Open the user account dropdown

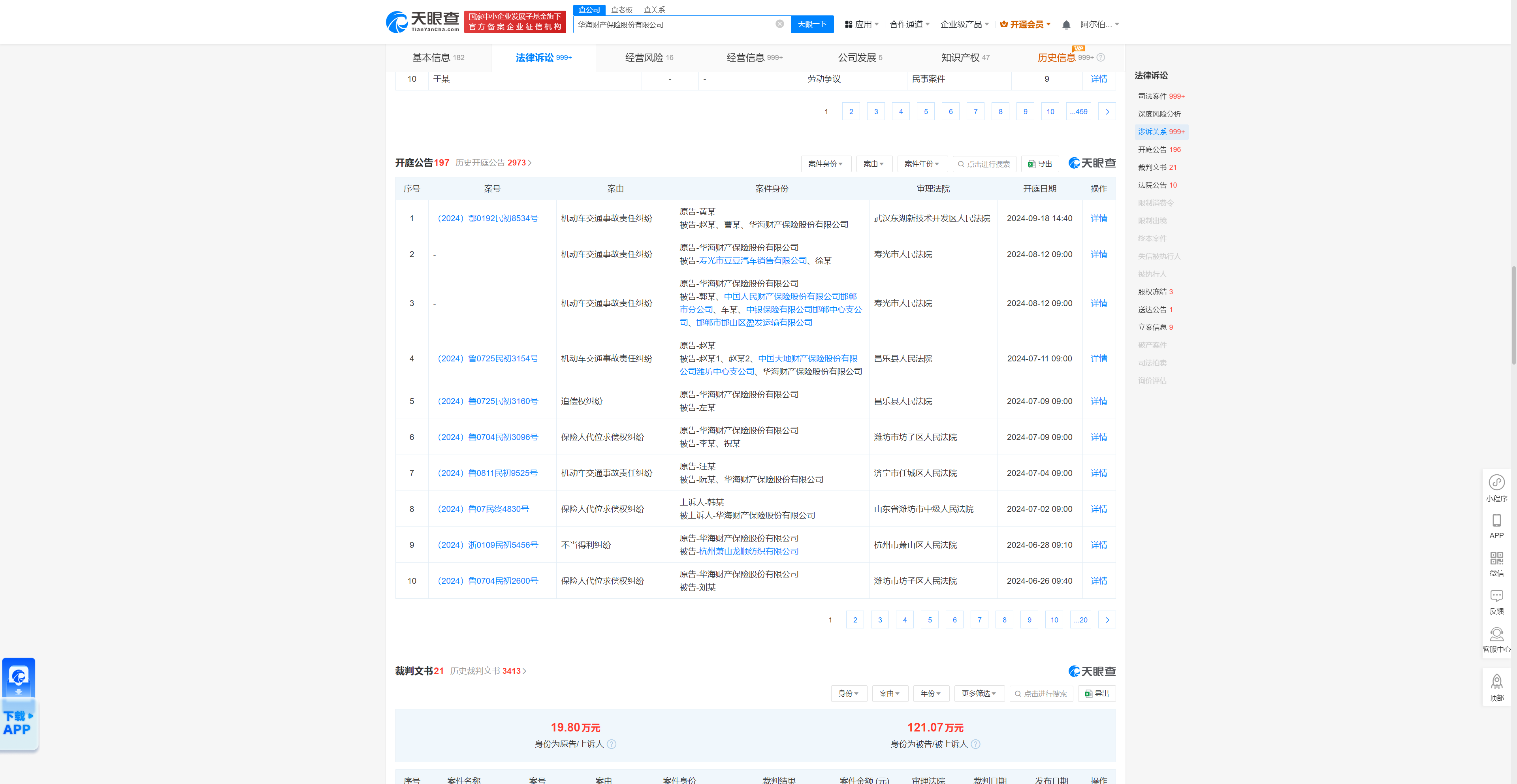1099,25
